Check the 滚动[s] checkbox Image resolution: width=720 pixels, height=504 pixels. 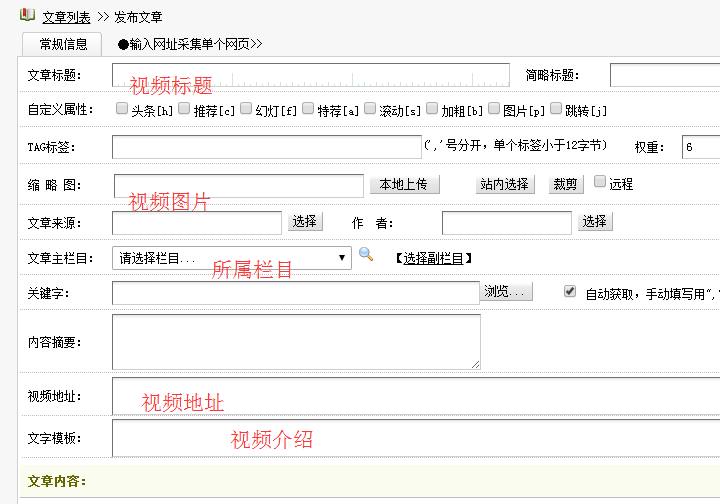coord(370,108)
